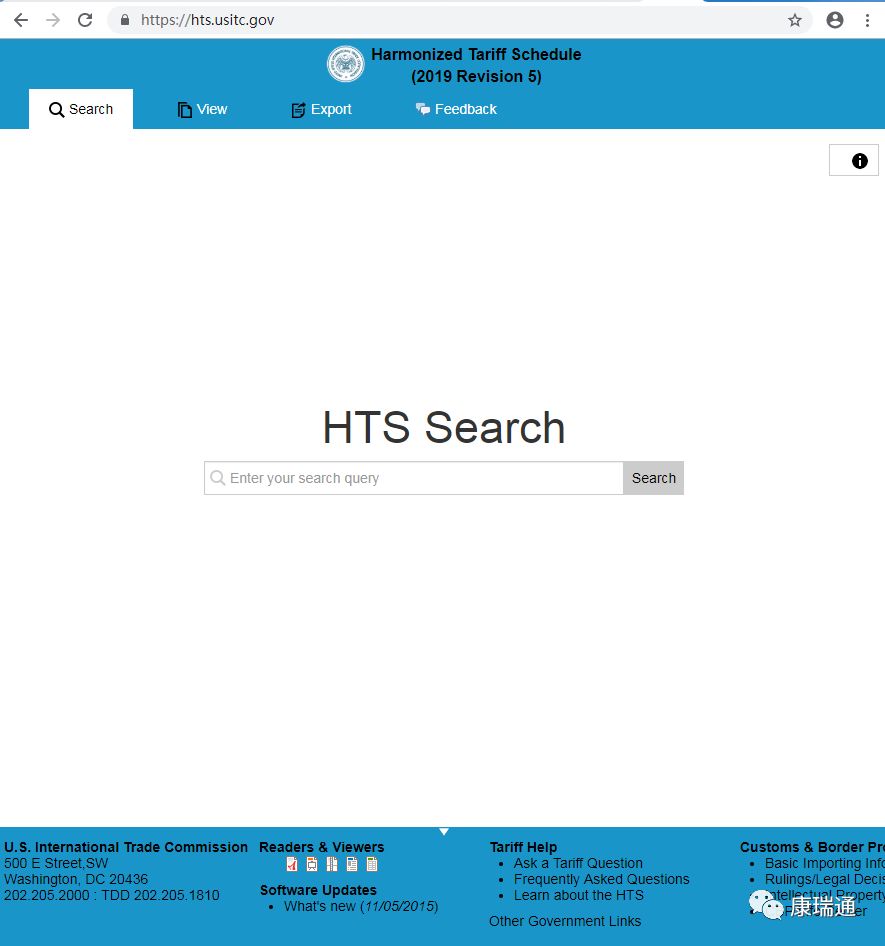The image size is (885, 946).
Task: Click the Software Updates heading
Action: 318,890
